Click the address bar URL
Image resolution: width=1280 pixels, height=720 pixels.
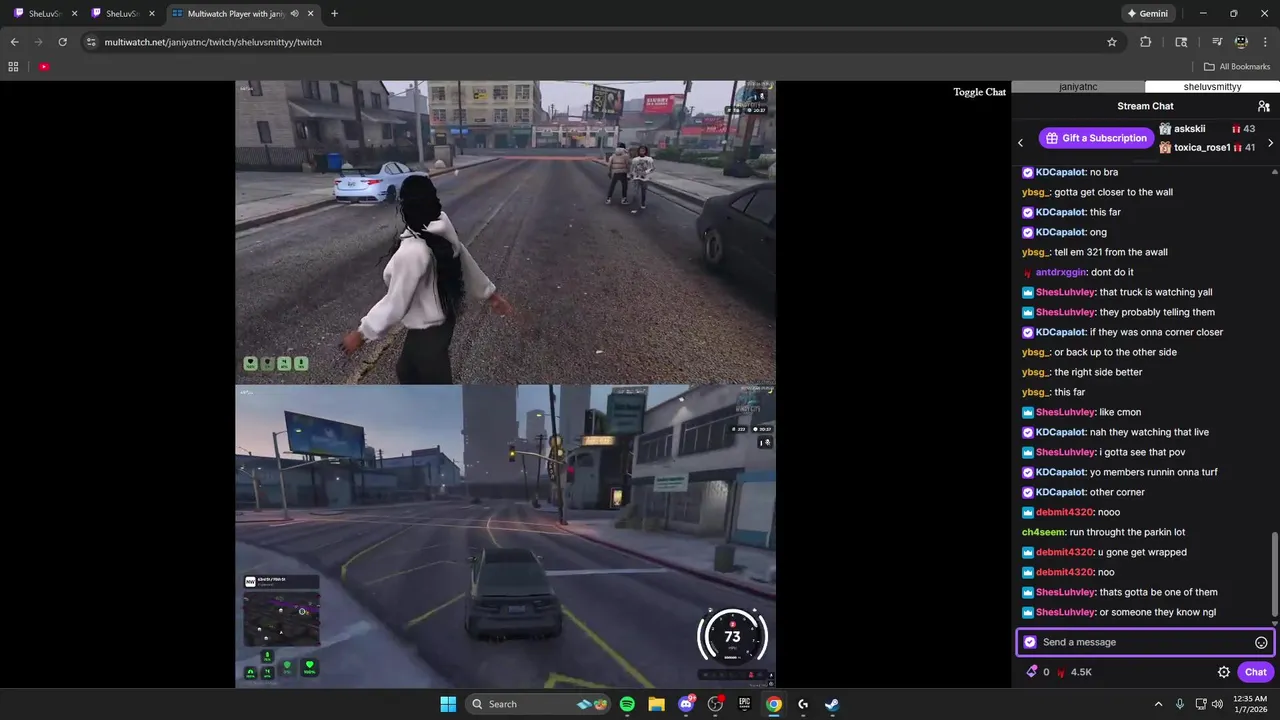tap(213, 42)
